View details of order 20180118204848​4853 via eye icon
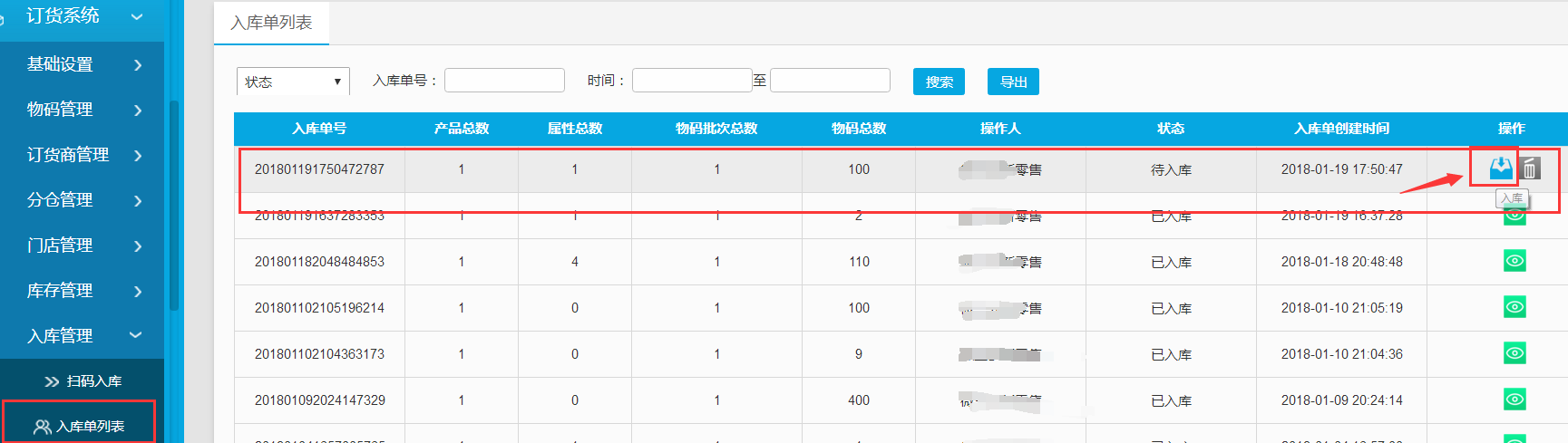The height and width of the screenshot is (443, 1568). [1514, 261]
